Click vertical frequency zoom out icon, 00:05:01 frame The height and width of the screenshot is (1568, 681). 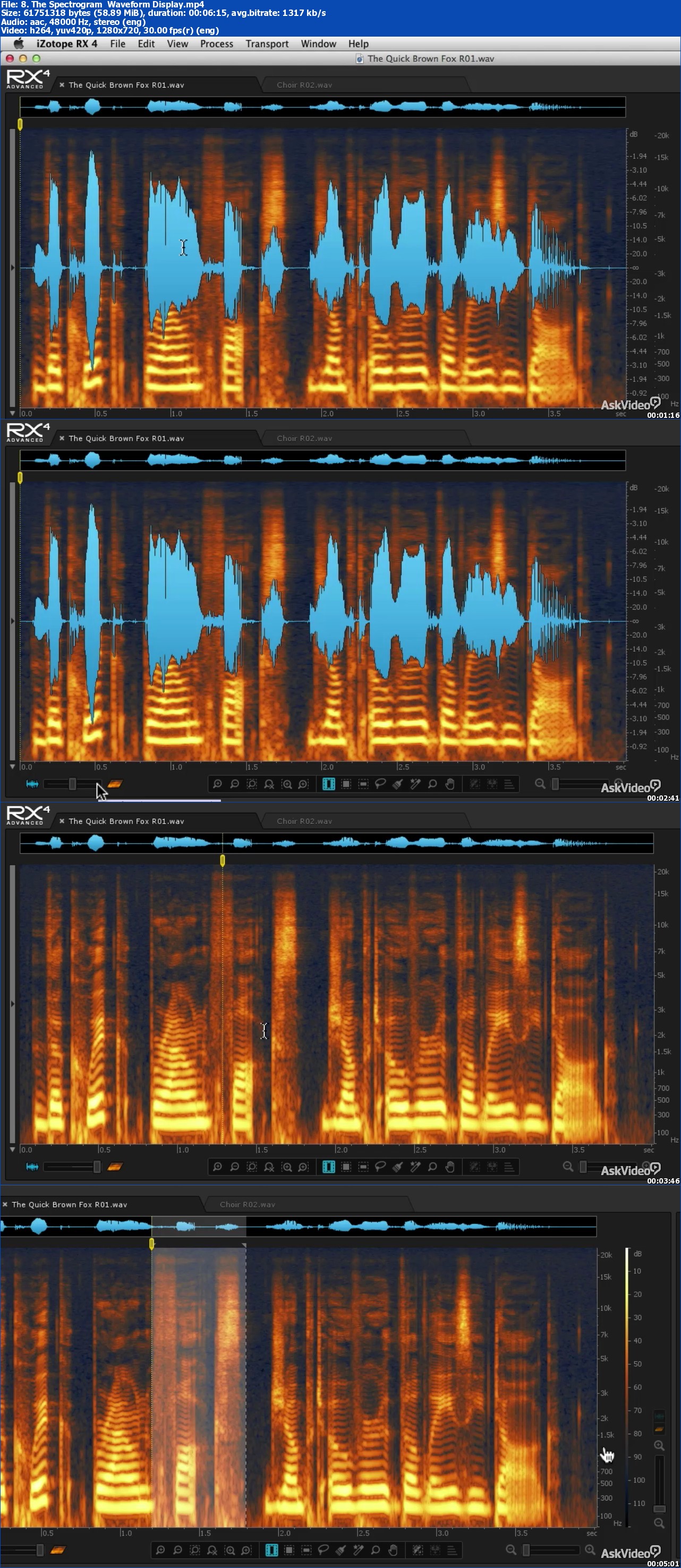(x=659, y=1523)
